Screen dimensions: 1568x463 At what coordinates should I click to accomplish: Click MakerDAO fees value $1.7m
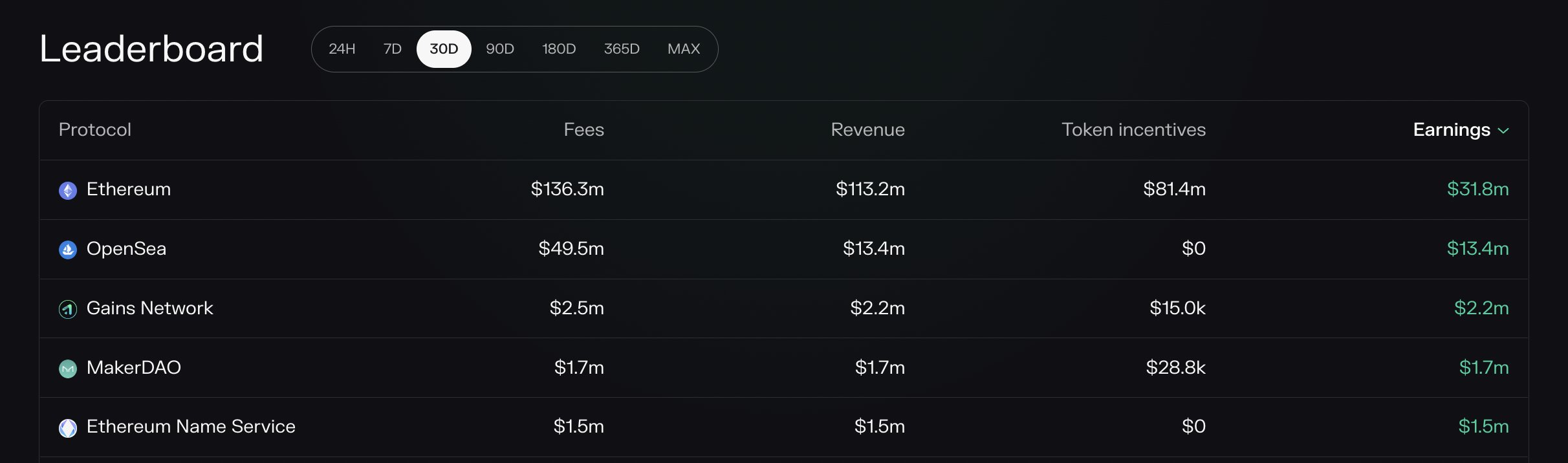pyautogui.click(x=579, y=368)
